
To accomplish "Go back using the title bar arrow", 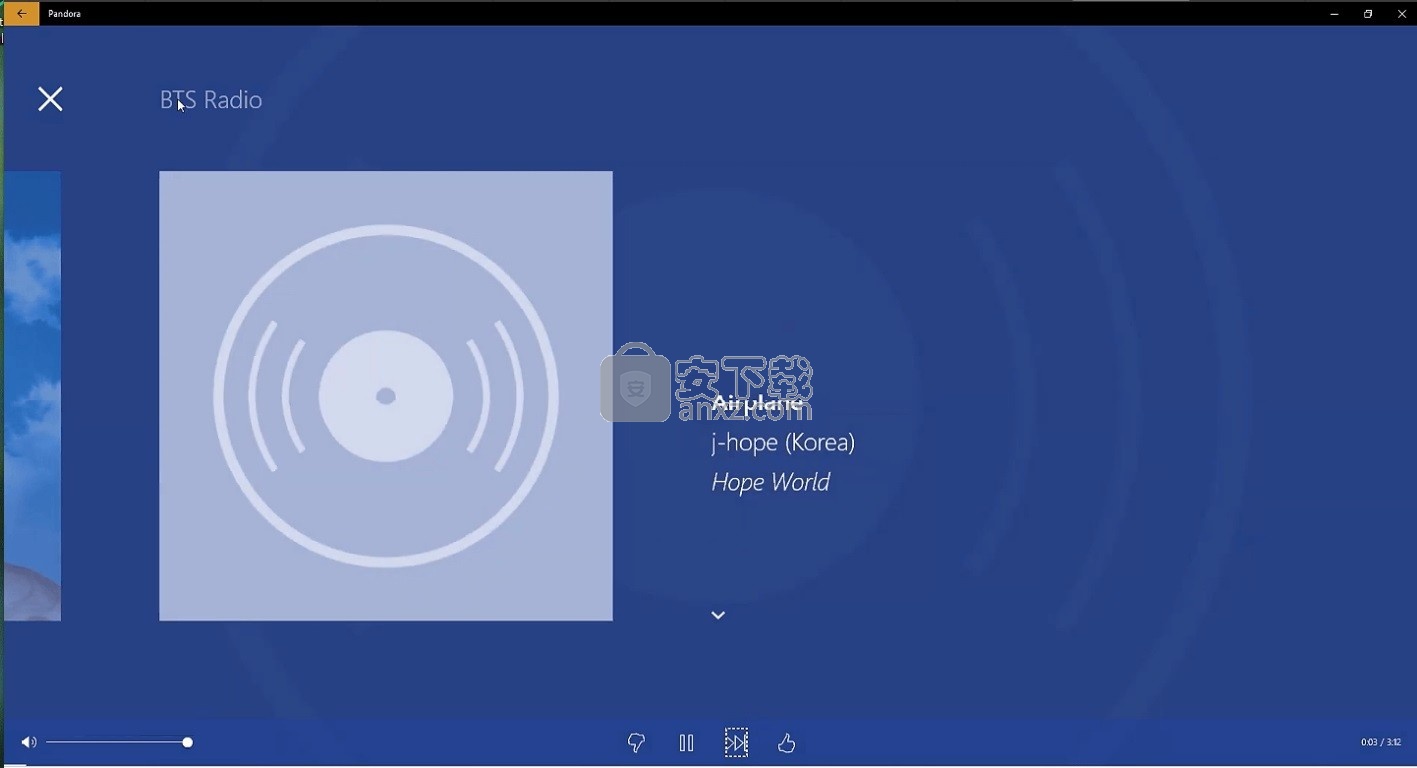I will tap(21, 14).
